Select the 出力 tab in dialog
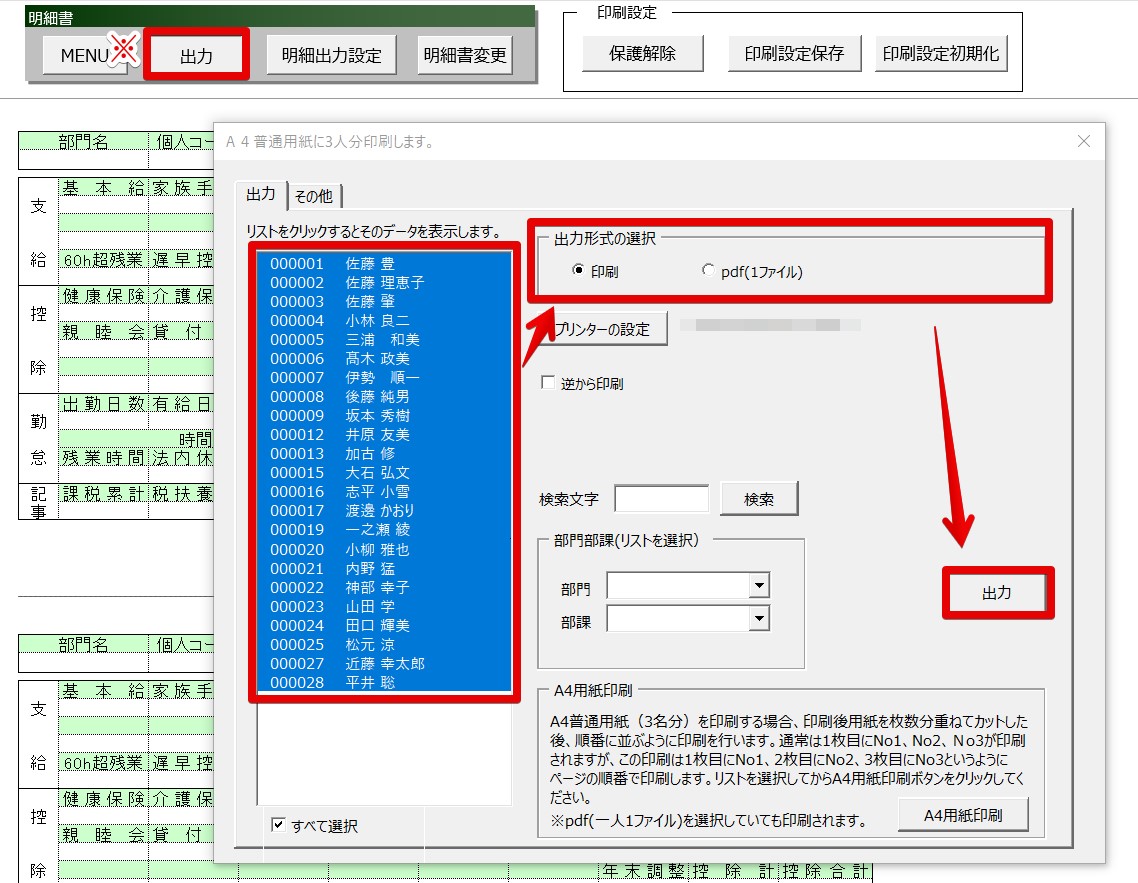The width and height of the screenshot is (1138, 883). pos(261,195)
